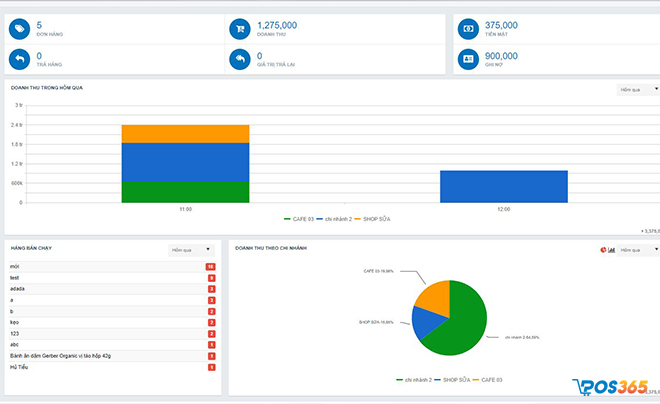Open 'Hôm qua' dropdown in Doanh thu theo chi nhánh
Viewport: 660px width, 404px height.
click(x=639, y=250)
